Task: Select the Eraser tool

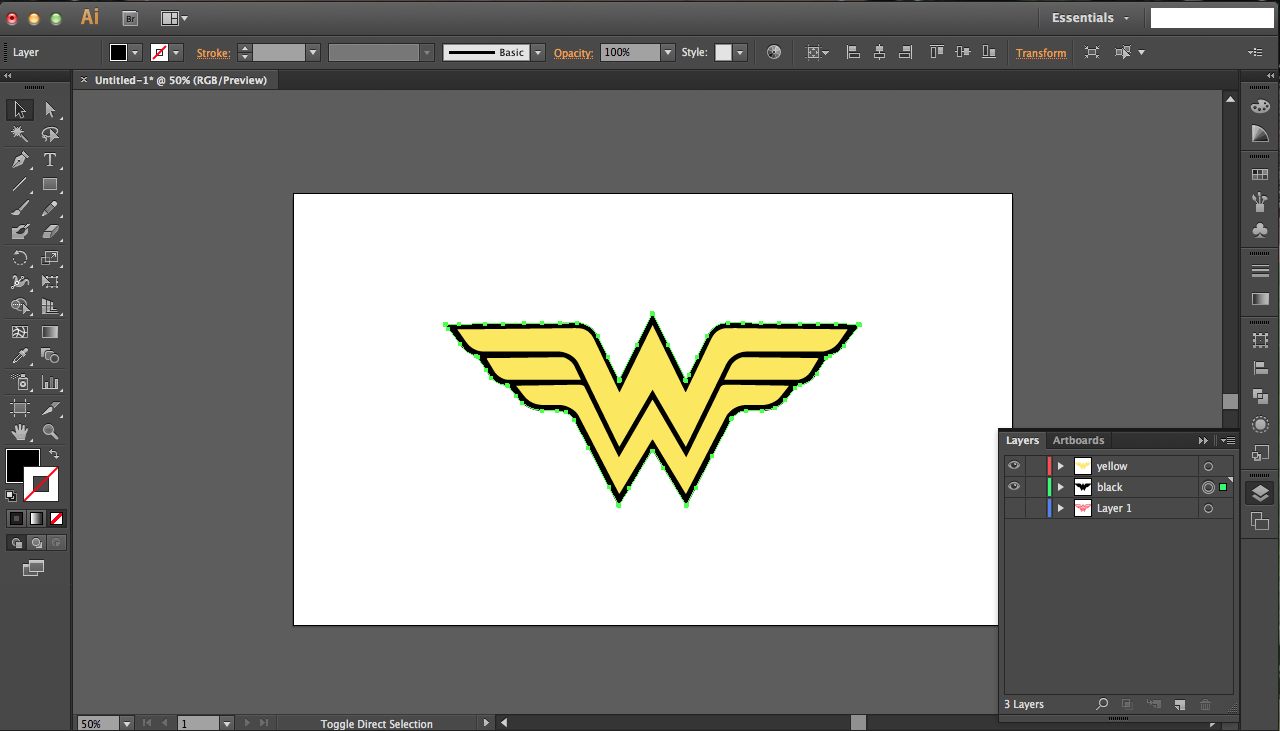Action: coord(50,232)
